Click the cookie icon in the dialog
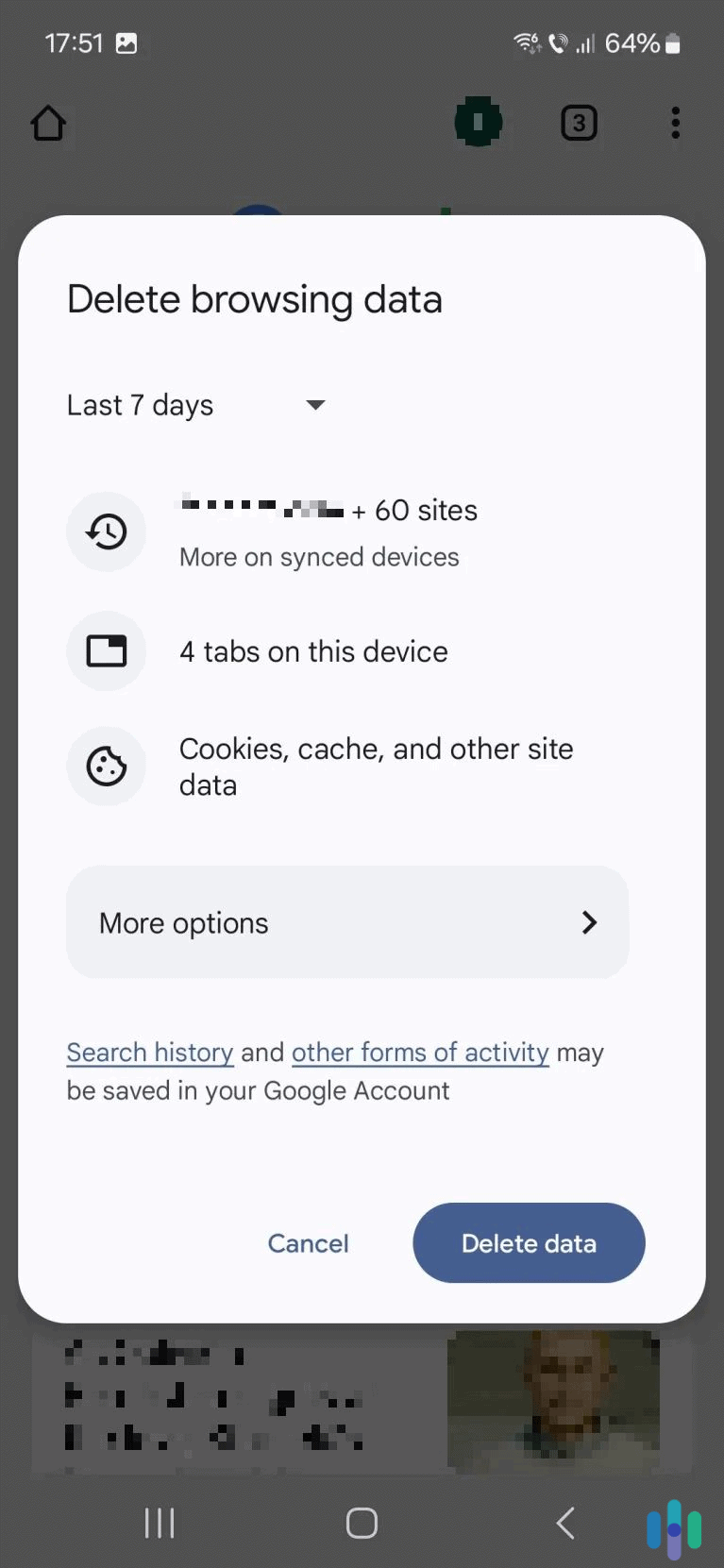724x1568 pixels. point(106,766)
